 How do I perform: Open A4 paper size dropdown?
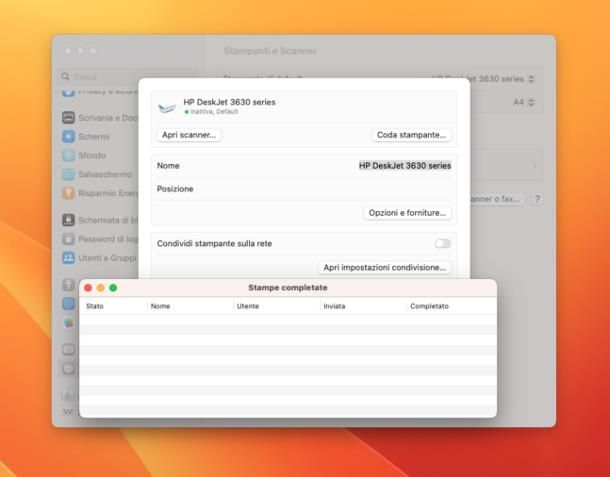(x=524, y=102)
